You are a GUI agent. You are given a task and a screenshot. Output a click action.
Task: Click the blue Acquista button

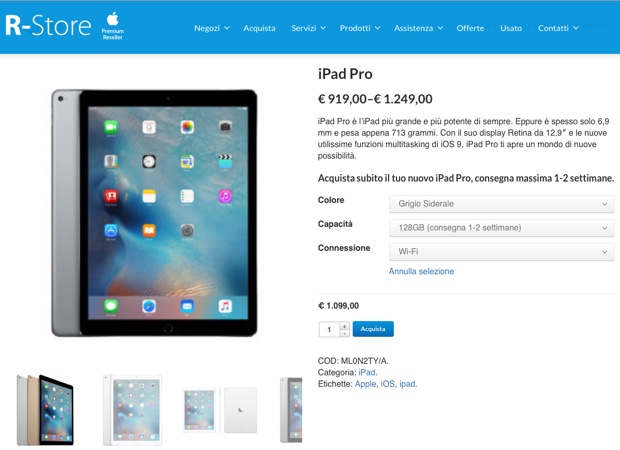tap(373, 329)
